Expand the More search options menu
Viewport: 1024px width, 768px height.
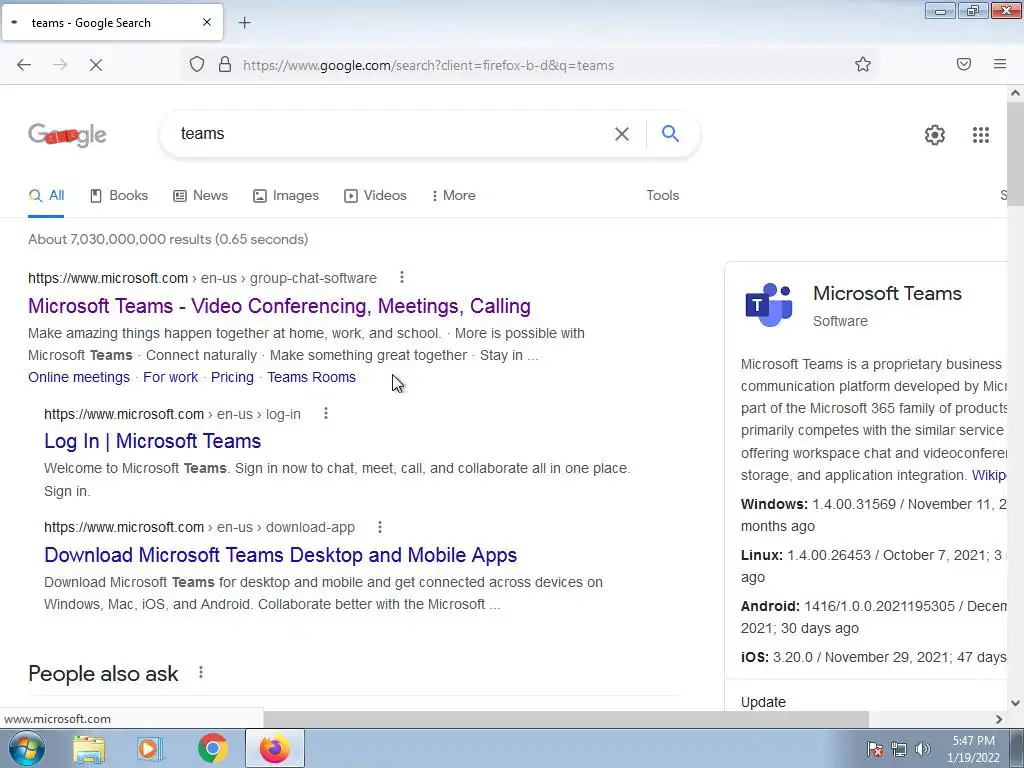coord(453,195)
